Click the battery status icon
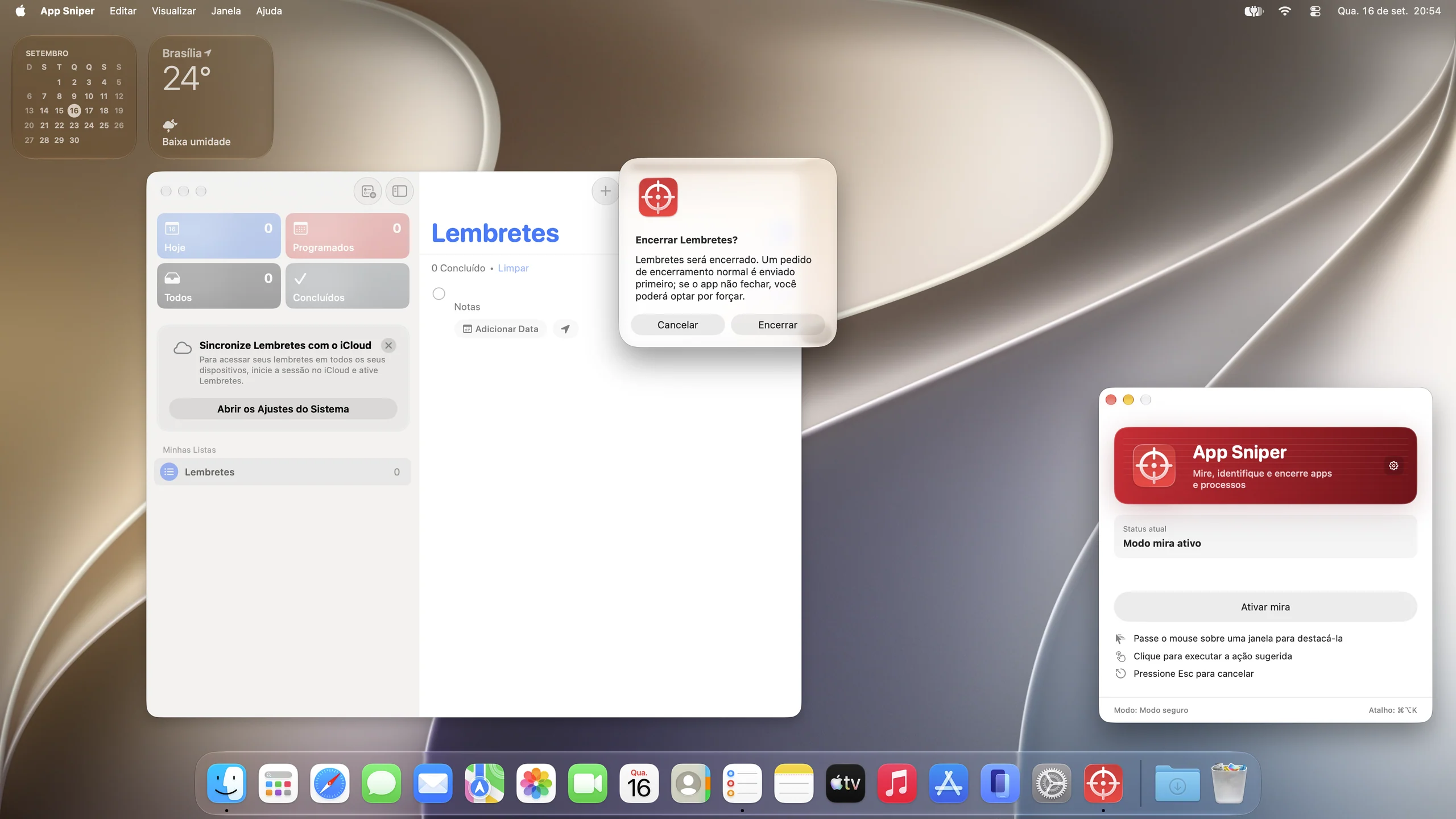Image resolution: width=1456 pixels, height=819 pixels. pyautogui.click(x=1253, y=11)
